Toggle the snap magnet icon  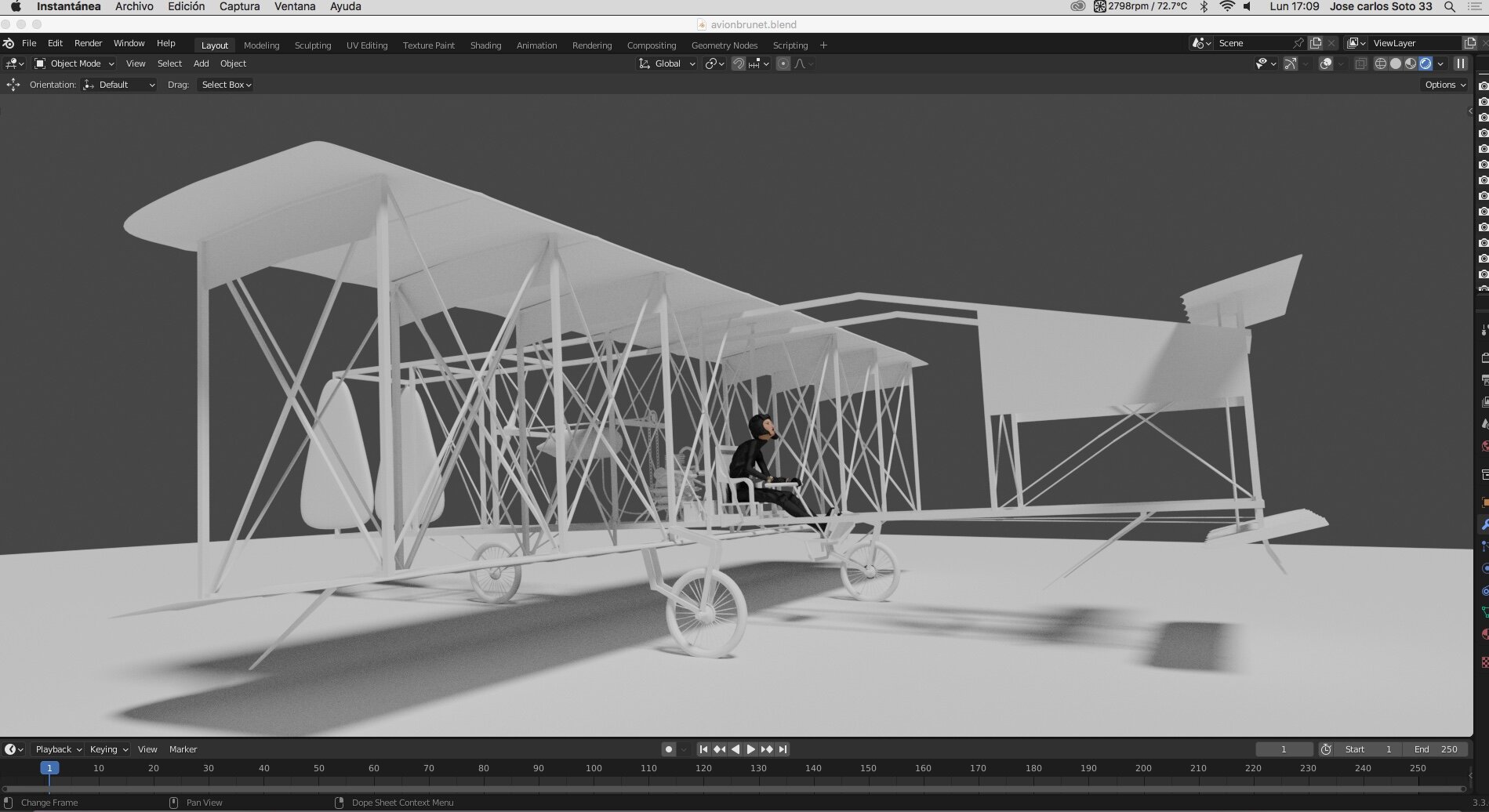(x=738, y=63)
